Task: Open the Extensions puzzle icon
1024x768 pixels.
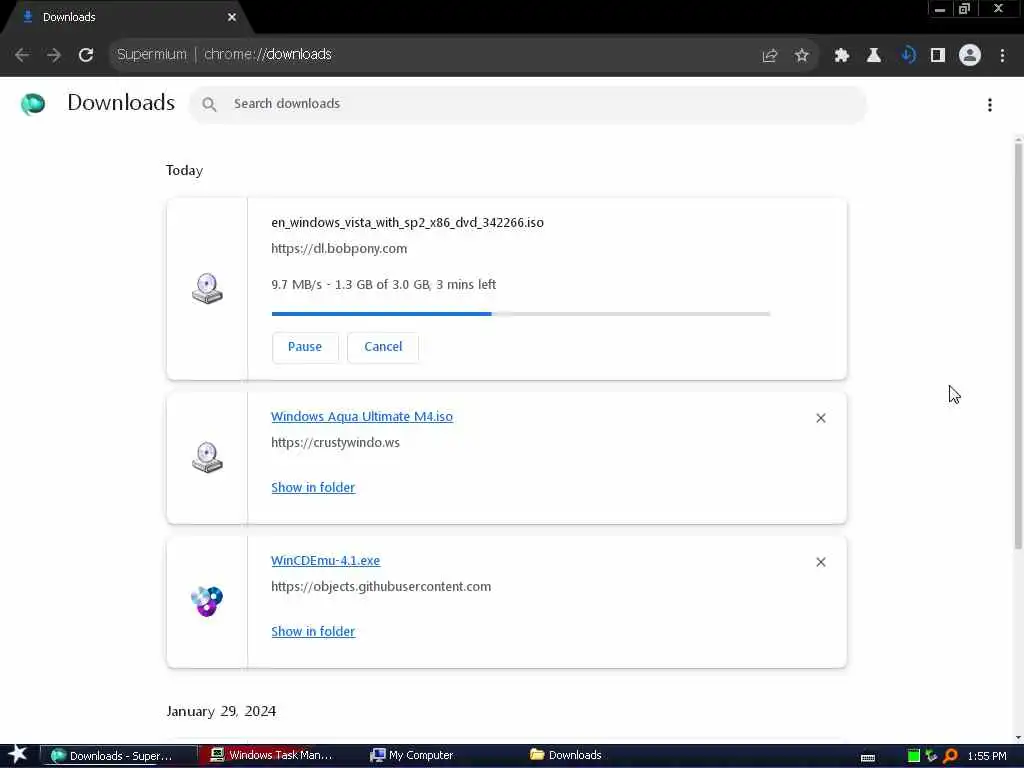Action: [x=842, y=56]
